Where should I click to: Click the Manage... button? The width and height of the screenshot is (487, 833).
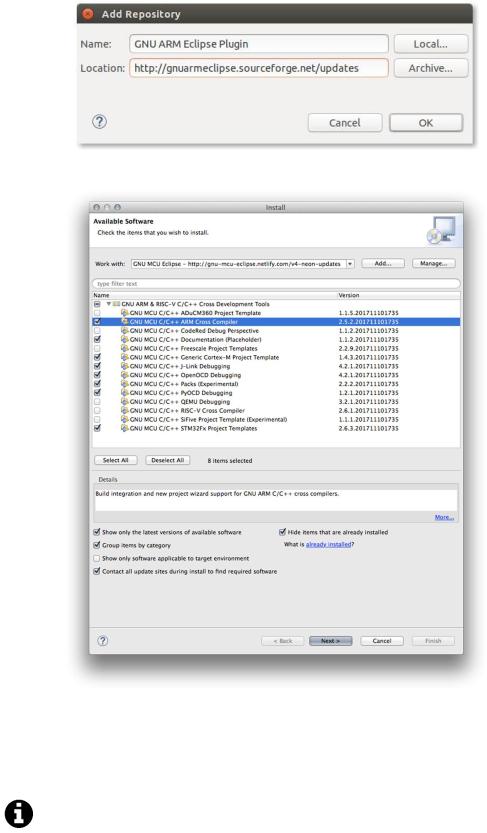click(x=433, y=264)
